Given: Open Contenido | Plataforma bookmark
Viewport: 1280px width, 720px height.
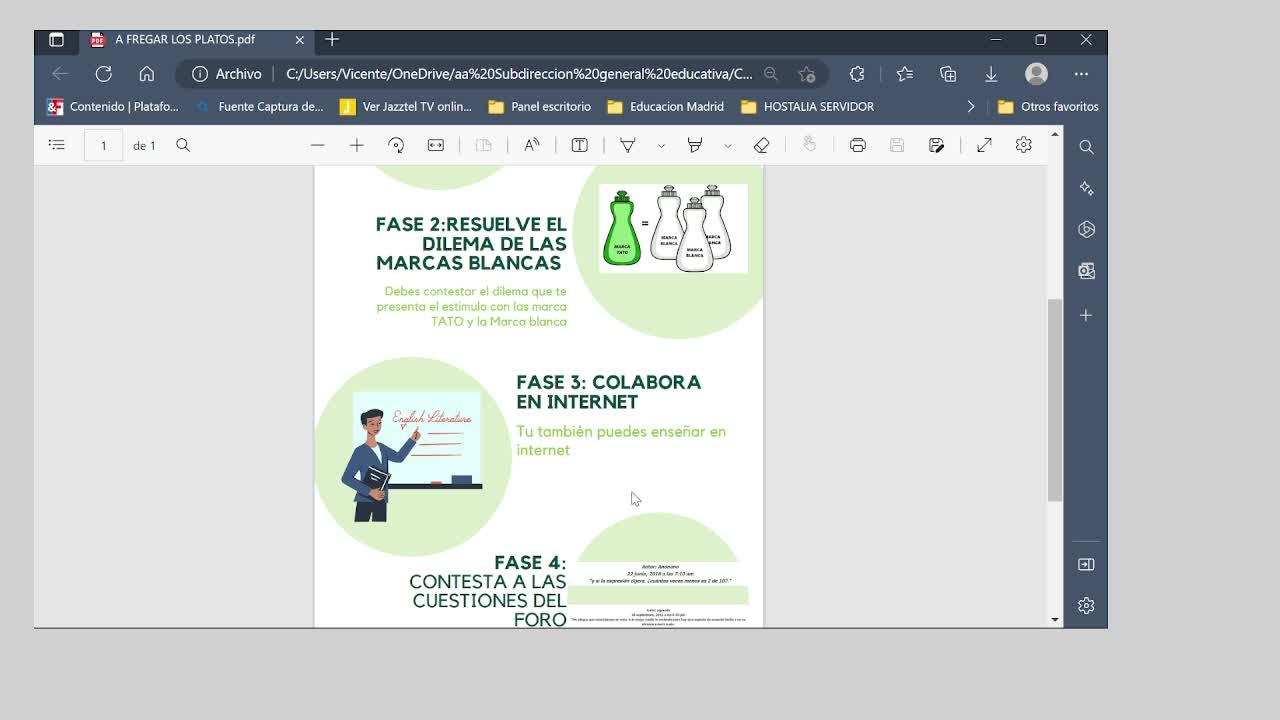Looking at the screenshot, I should 113,107.
